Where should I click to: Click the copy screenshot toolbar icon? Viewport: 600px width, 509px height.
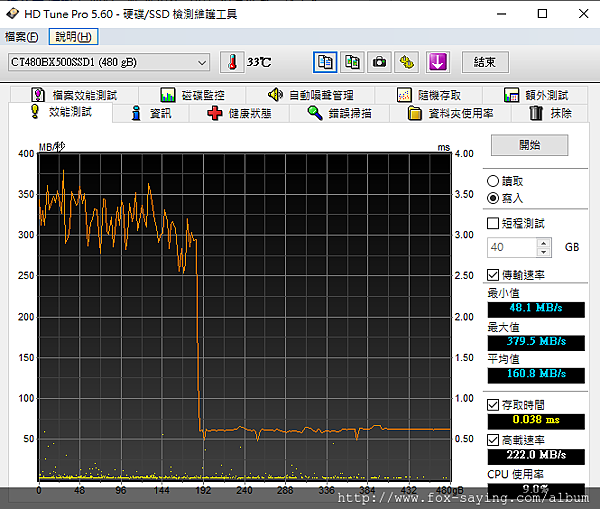(352, 62)
